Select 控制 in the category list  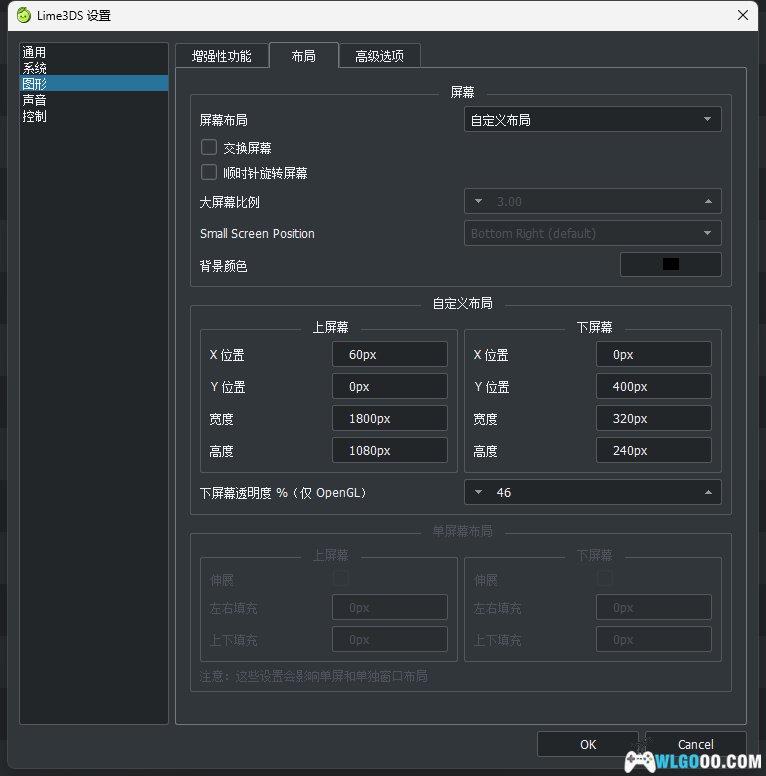pyautogui.click(x=94, y=116)
